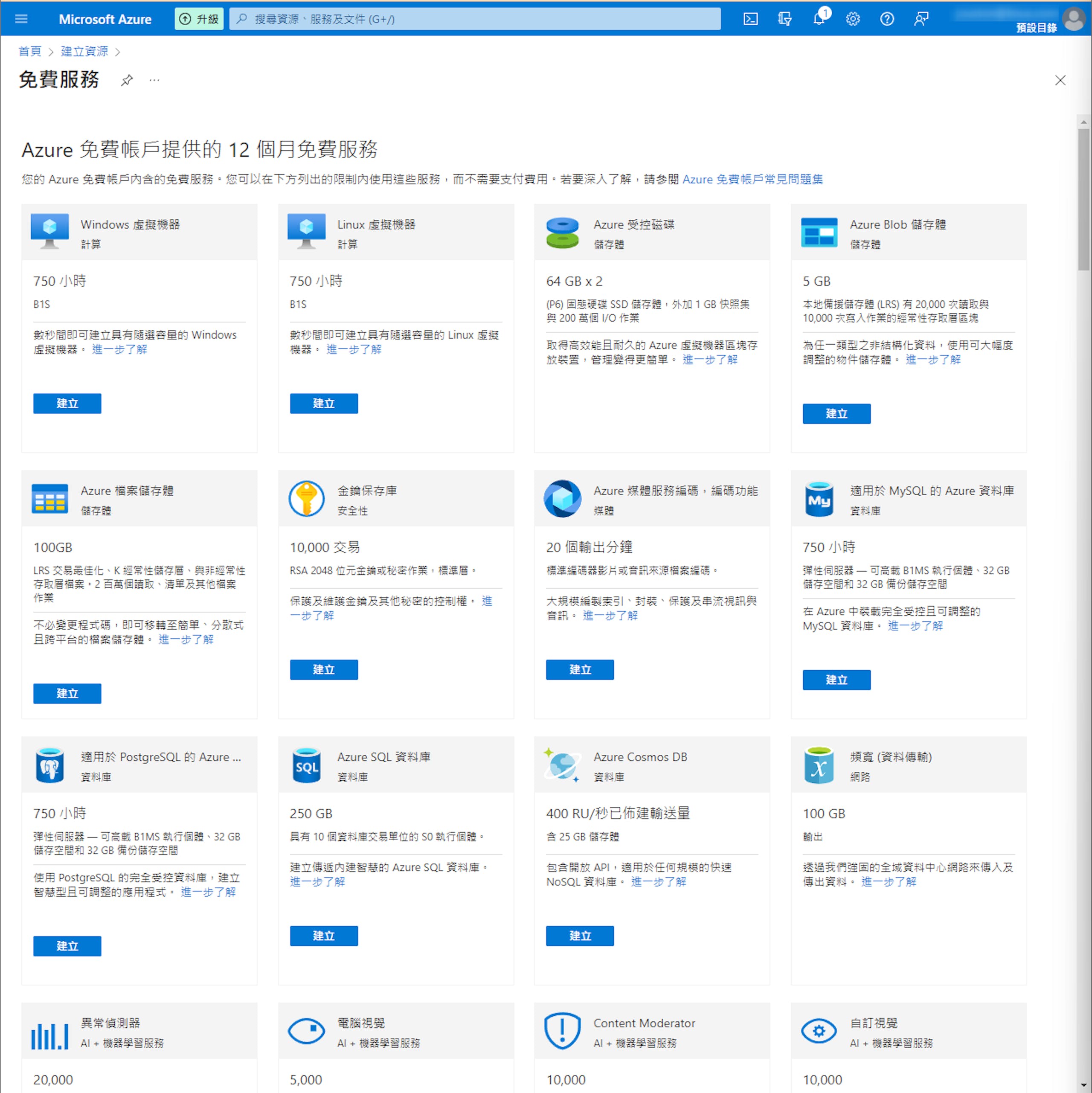The image size is (1092, 1093).
Task: Click the Microsoft Azure logo text
Action: (105, 19)
